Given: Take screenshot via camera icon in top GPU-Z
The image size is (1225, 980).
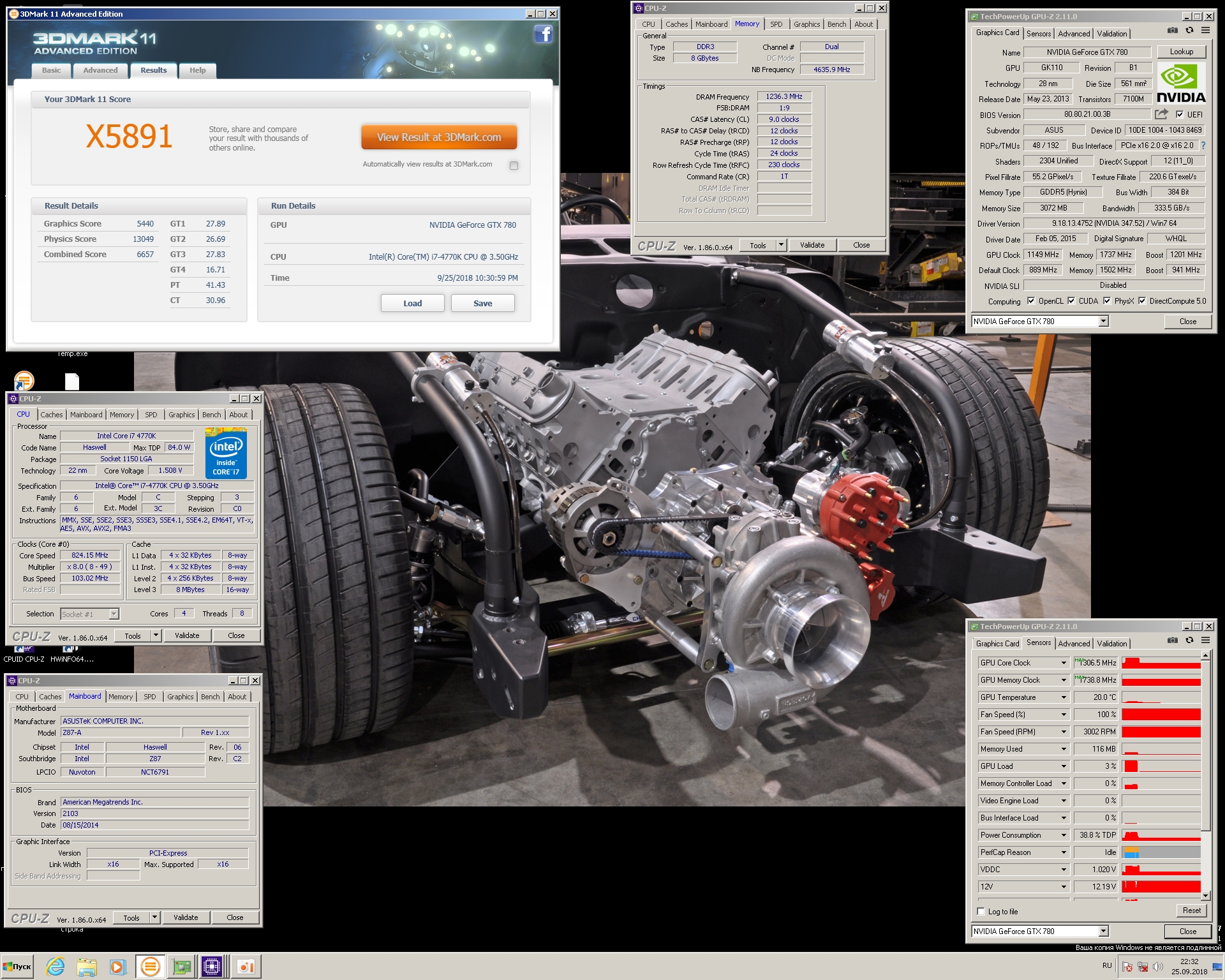Looking at the screenshot, I should pyautogui.click(x=1172, y=31).
